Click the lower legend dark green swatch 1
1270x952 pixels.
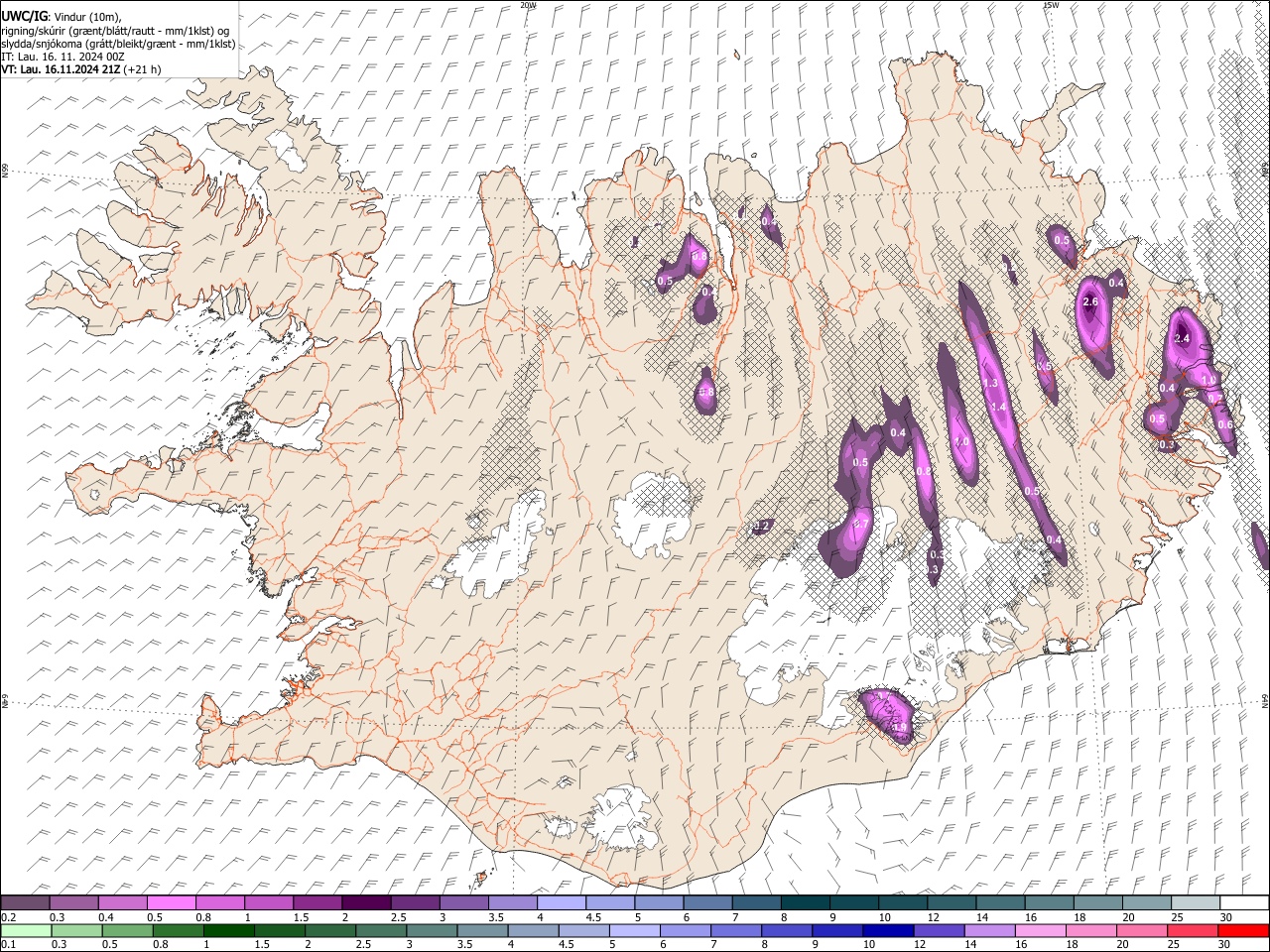point(229,930)
